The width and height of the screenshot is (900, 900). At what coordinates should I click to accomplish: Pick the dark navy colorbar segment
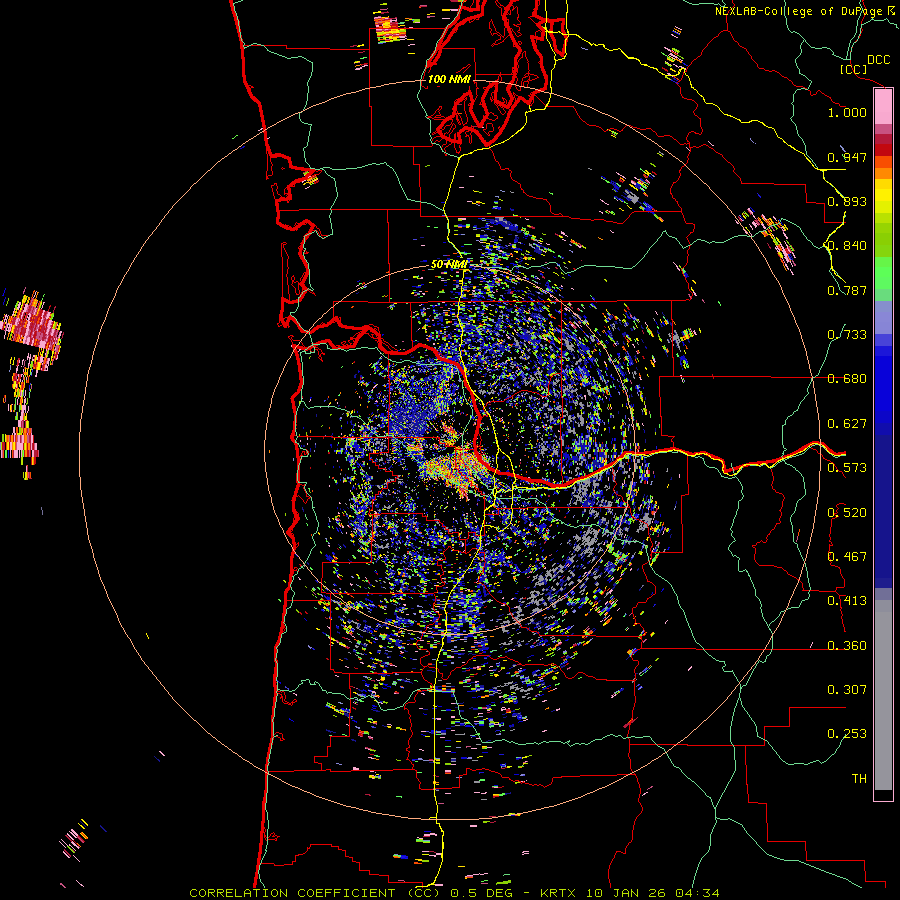click(x=883, y=511)
